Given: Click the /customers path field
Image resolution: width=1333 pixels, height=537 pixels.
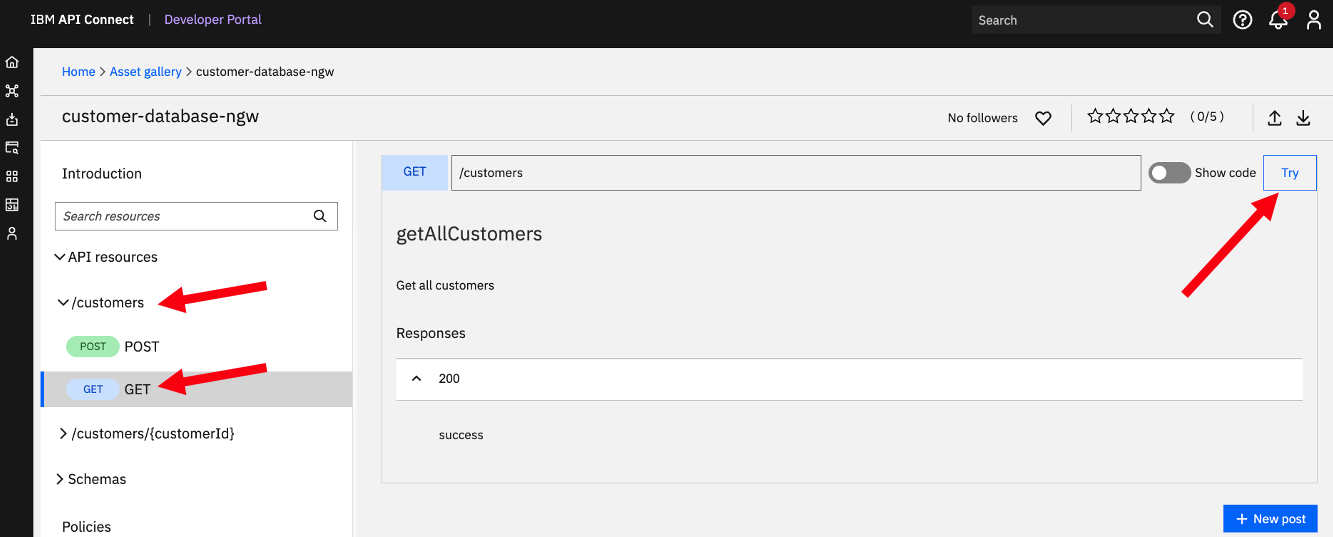Looking at the screenshot, I should 796,173.
